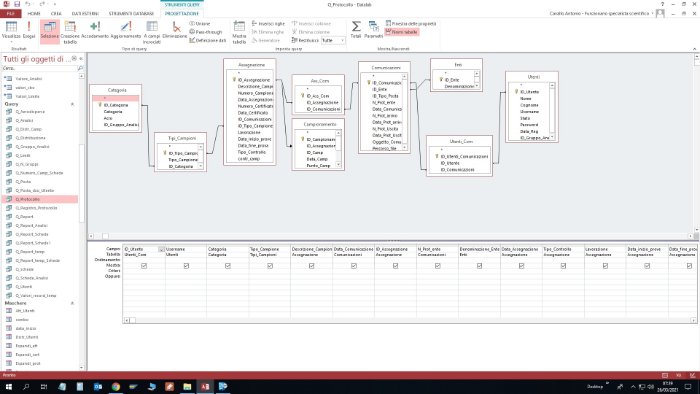This screenshot has height=394, width=700.
Task: Open the STRUMENTI DATABASE tab
Action: [x=131, y=13]
